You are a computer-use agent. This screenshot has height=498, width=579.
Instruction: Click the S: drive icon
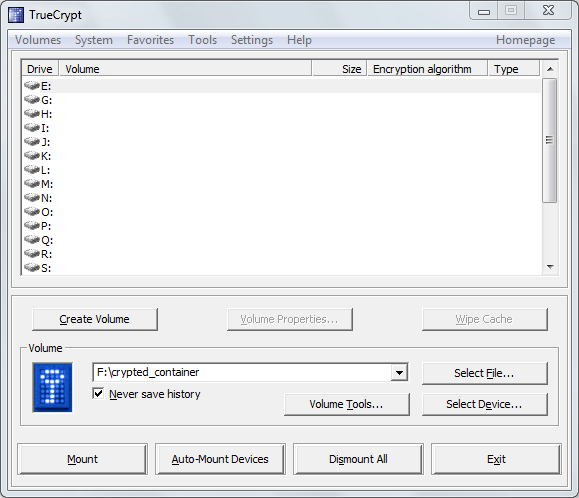32,268
